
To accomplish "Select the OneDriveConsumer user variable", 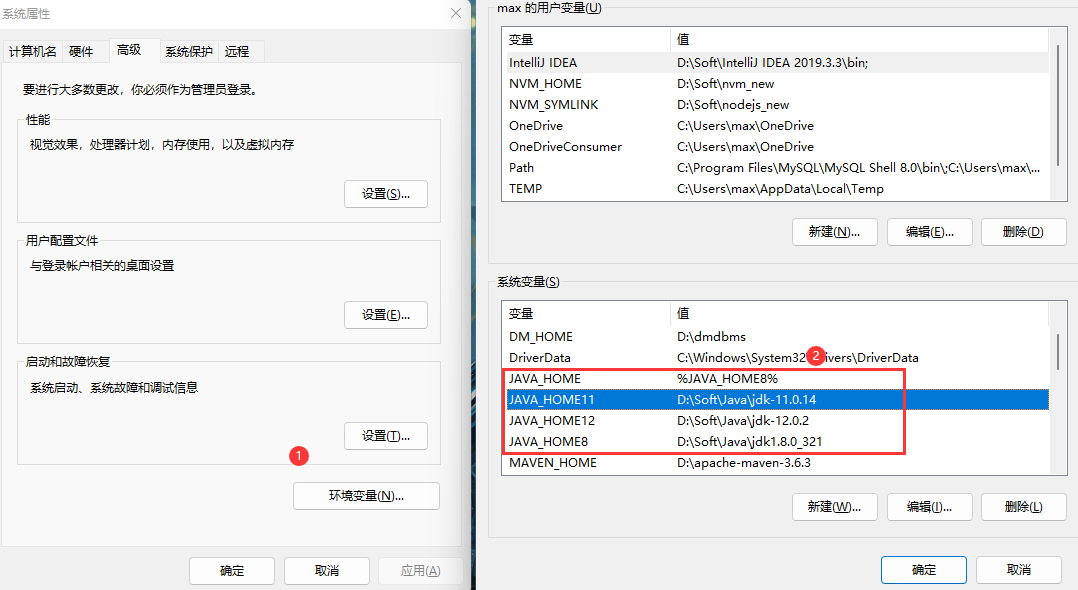I will [776, 146].
